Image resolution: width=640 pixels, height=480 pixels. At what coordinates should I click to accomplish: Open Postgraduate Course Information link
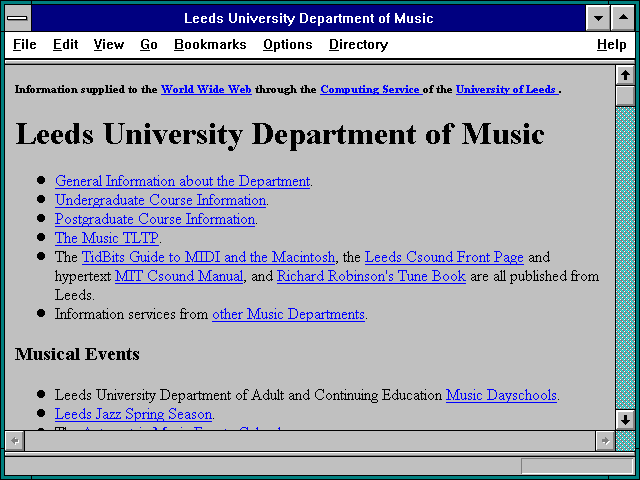[155, 219]
